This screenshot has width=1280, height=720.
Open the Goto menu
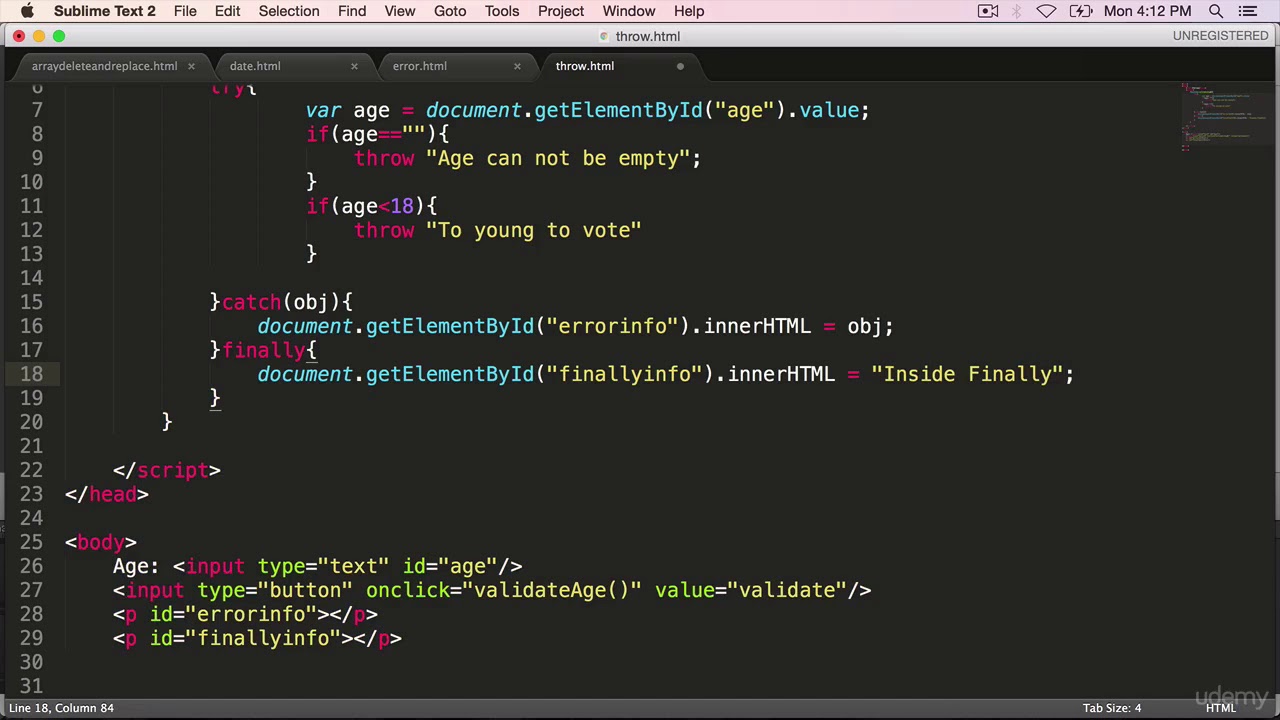click(450, 11)
